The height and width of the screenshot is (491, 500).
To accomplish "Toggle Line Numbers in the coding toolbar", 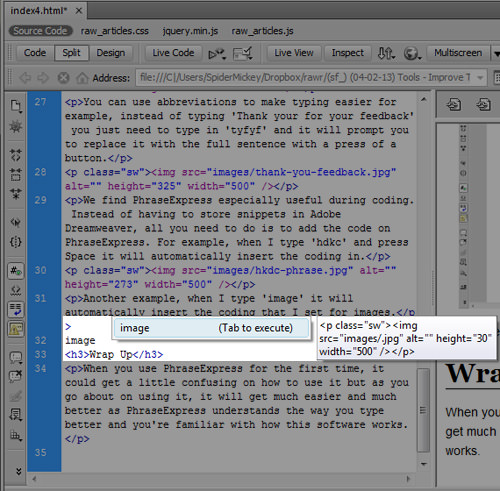I will click(16, 270).
